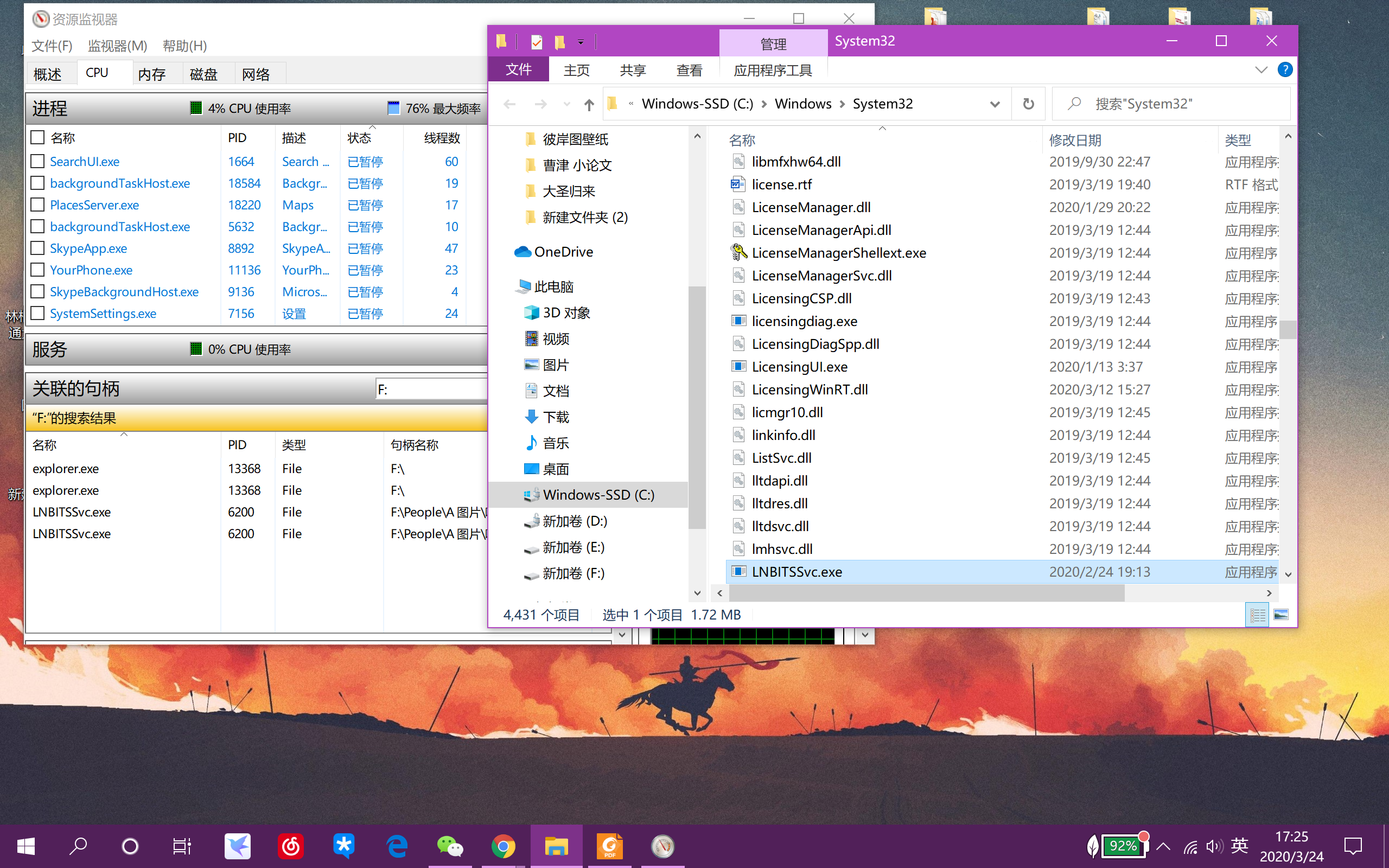The height and width of the screenshot is (868, 1389).
Task: Click the 修改日期 column header
Action: tap(1074, 140)
